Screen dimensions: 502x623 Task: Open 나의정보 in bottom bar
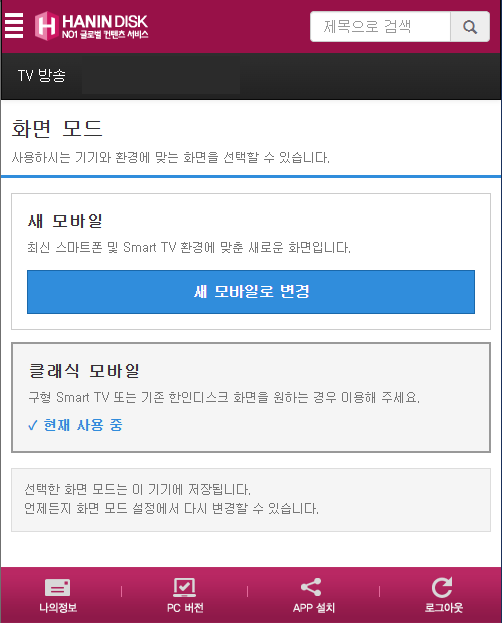58,595
